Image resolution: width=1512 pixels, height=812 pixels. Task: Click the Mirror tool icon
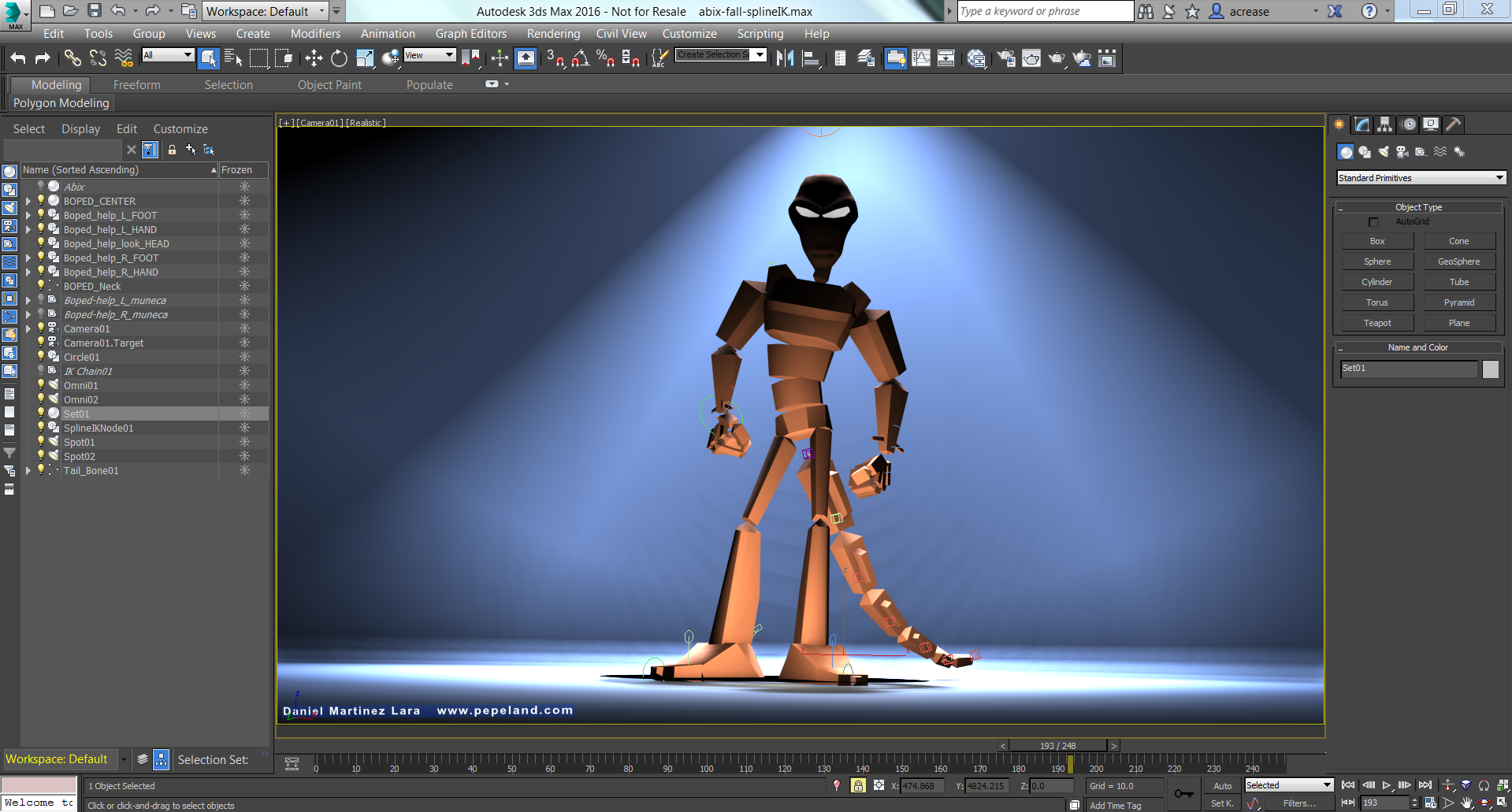(x=784, y=58)
